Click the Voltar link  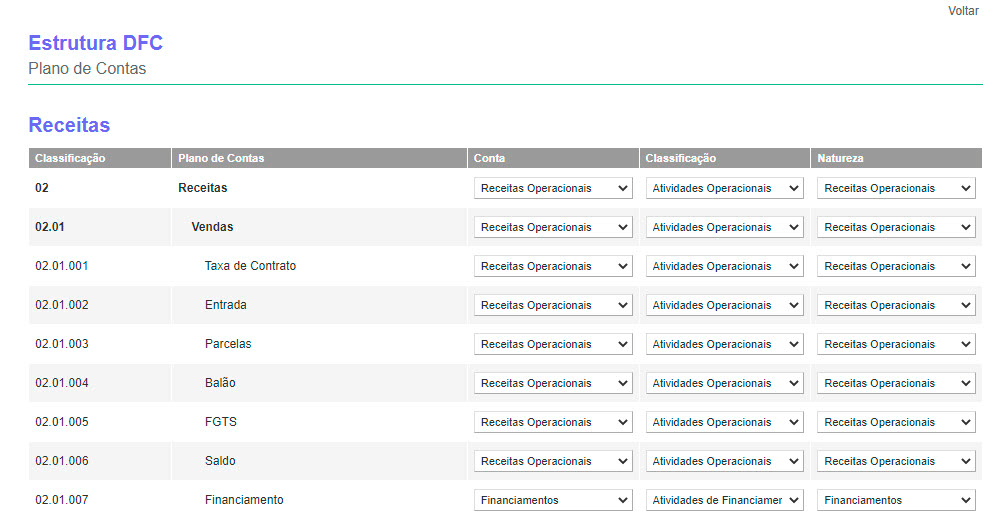(963, 10)
